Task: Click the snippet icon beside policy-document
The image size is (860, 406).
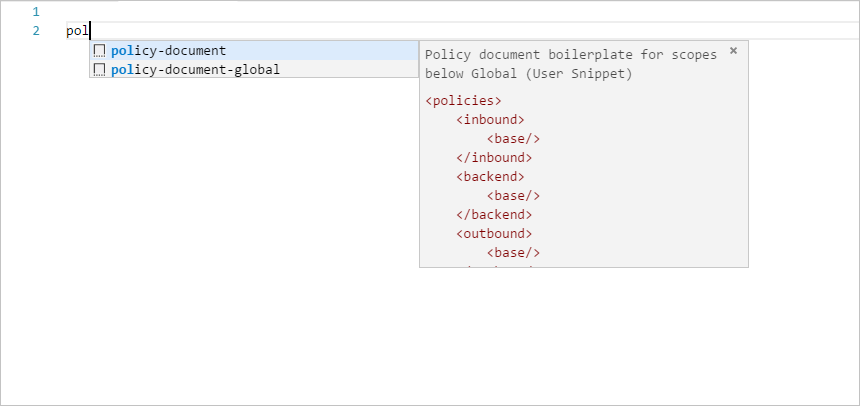Action: [x=99, y=51]
